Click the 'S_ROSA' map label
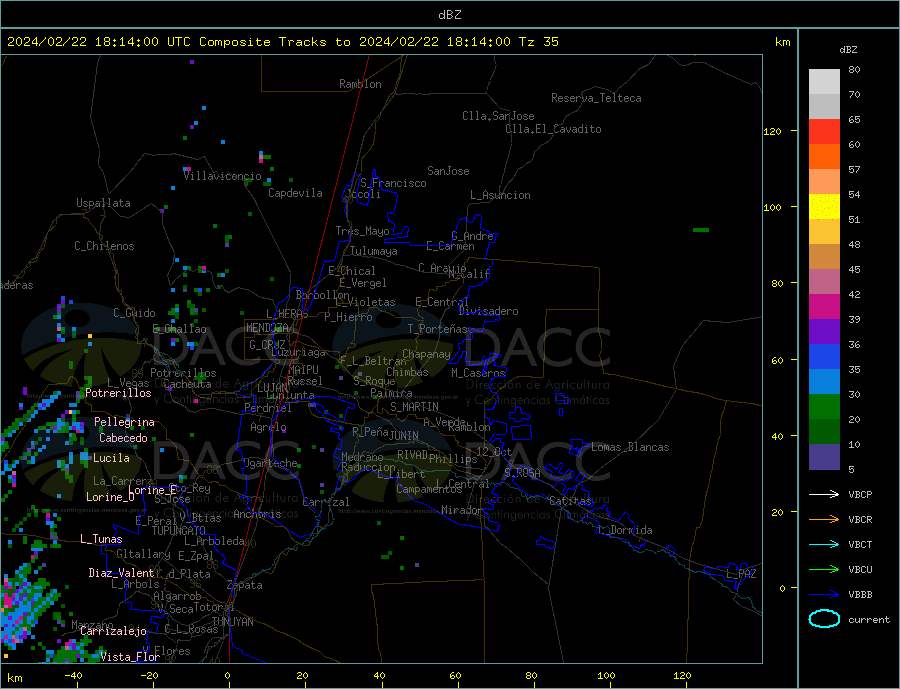Screen dimensions: 900x689 pyautogui.click(x=522, y=473)
